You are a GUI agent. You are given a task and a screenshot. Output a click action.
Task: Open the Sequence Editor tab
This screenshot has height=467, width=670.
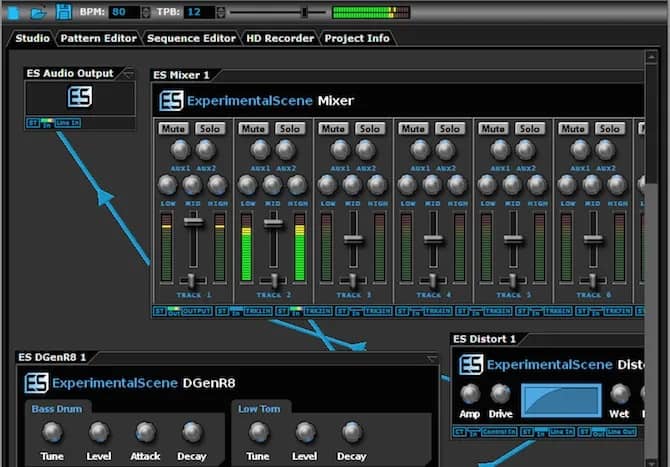pyautogui.click(x=191, y=38)
